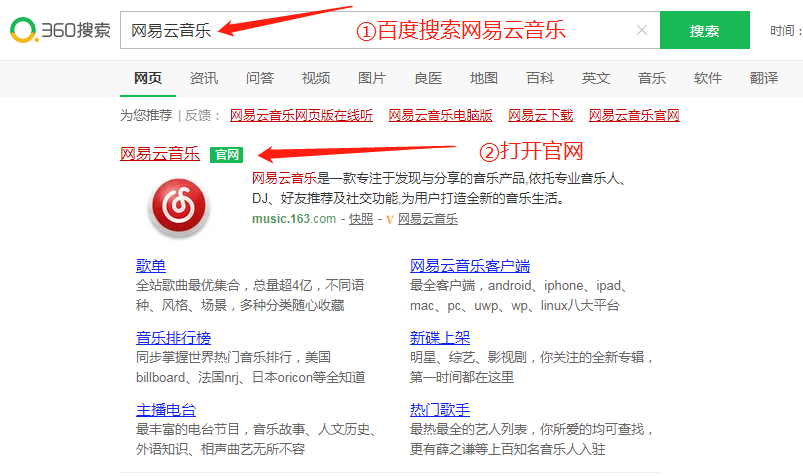Open the 歌单 sublink
The image size is (803, 476).
(151, 266)
